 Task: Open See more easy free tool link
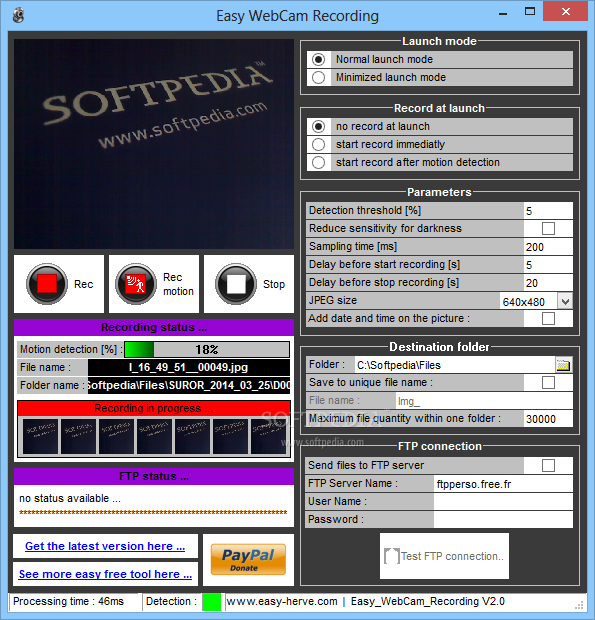coord(105,574)
